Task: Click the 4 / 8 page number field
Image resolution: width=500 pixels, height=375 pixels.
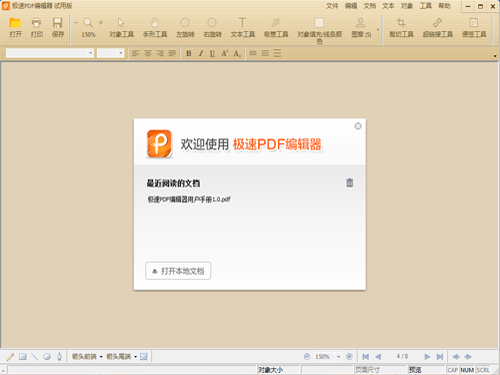Action: (402, 356)
